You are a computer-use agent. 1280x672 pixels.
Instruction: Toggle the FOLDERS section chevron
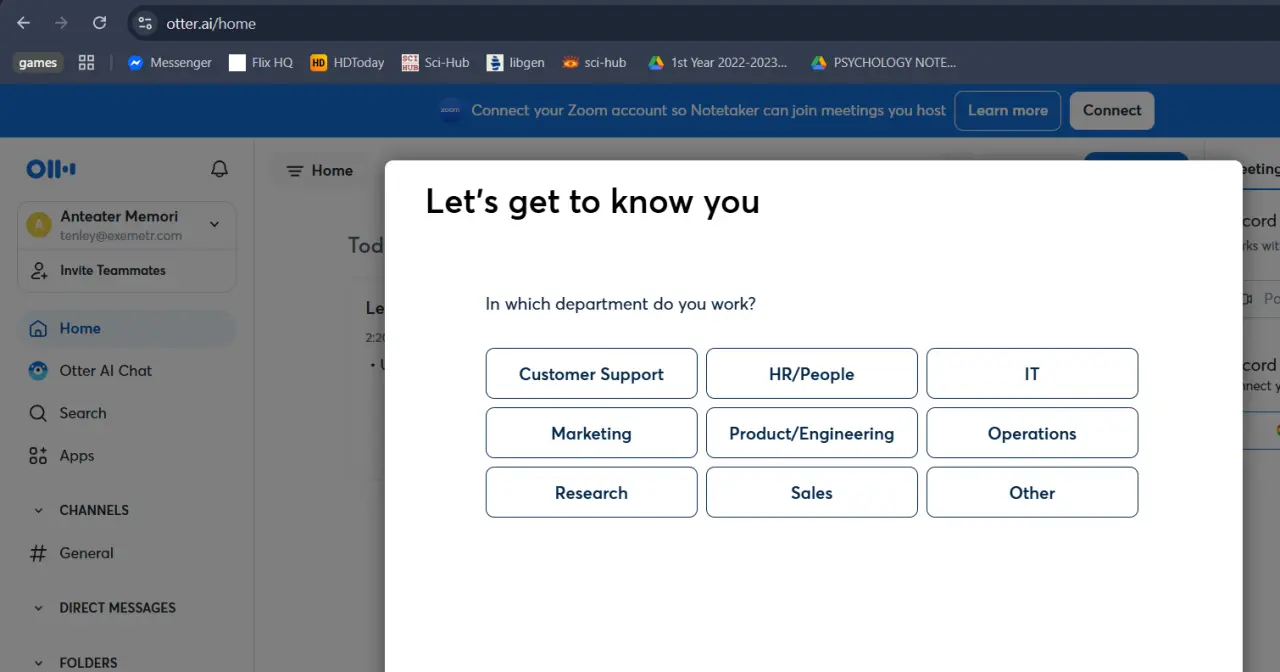39,662
